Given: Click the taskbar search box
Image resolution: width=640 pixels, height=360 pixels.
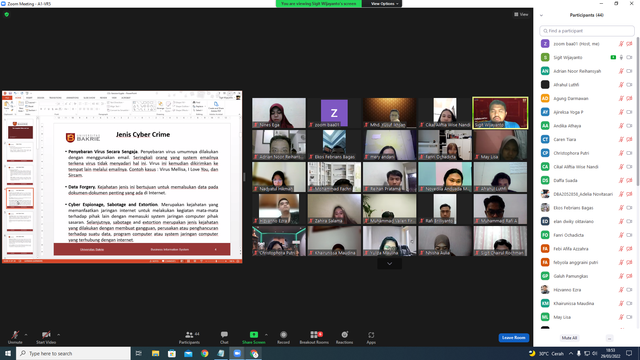Looking at the screenshot, I should 73,353.
